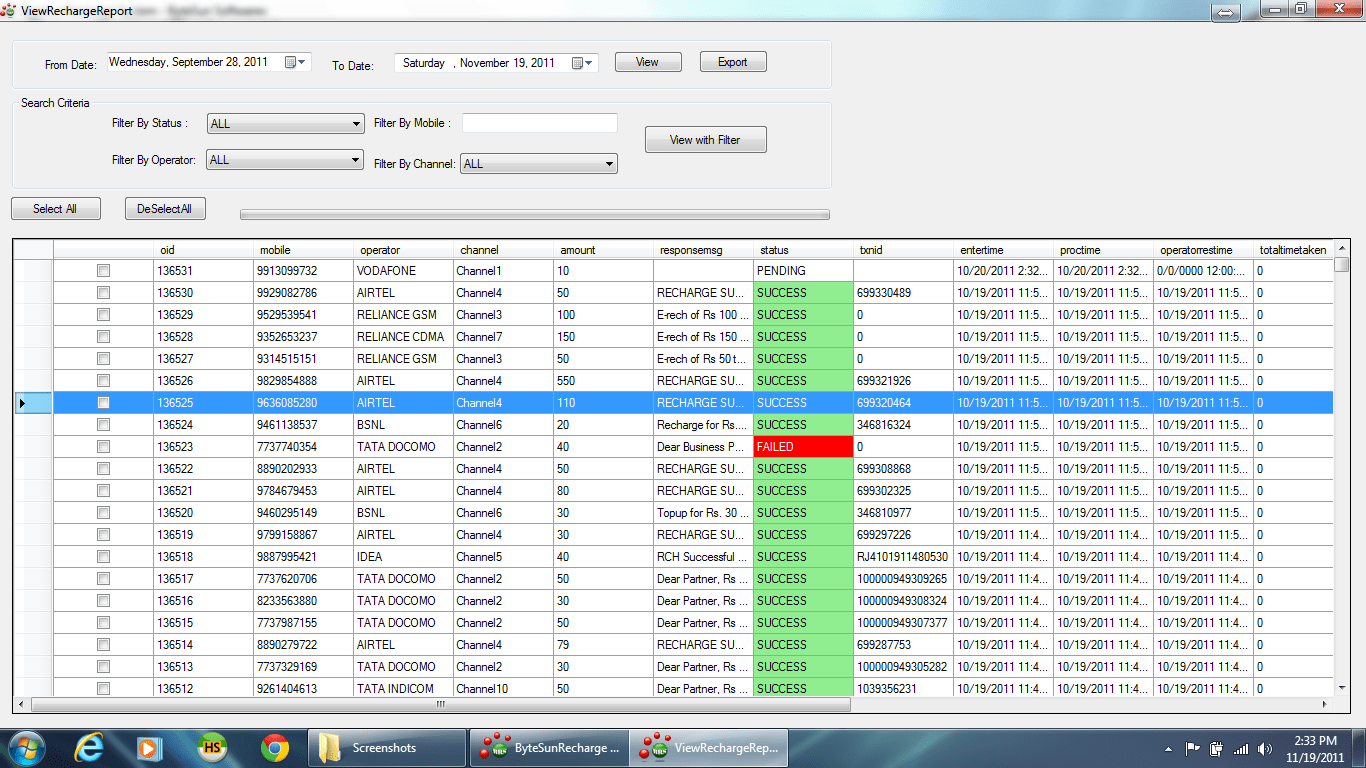Tick checkbox for oid 136531 row
The height and width of the screenshot is (768, 1366).
click(x=103, y=270)
